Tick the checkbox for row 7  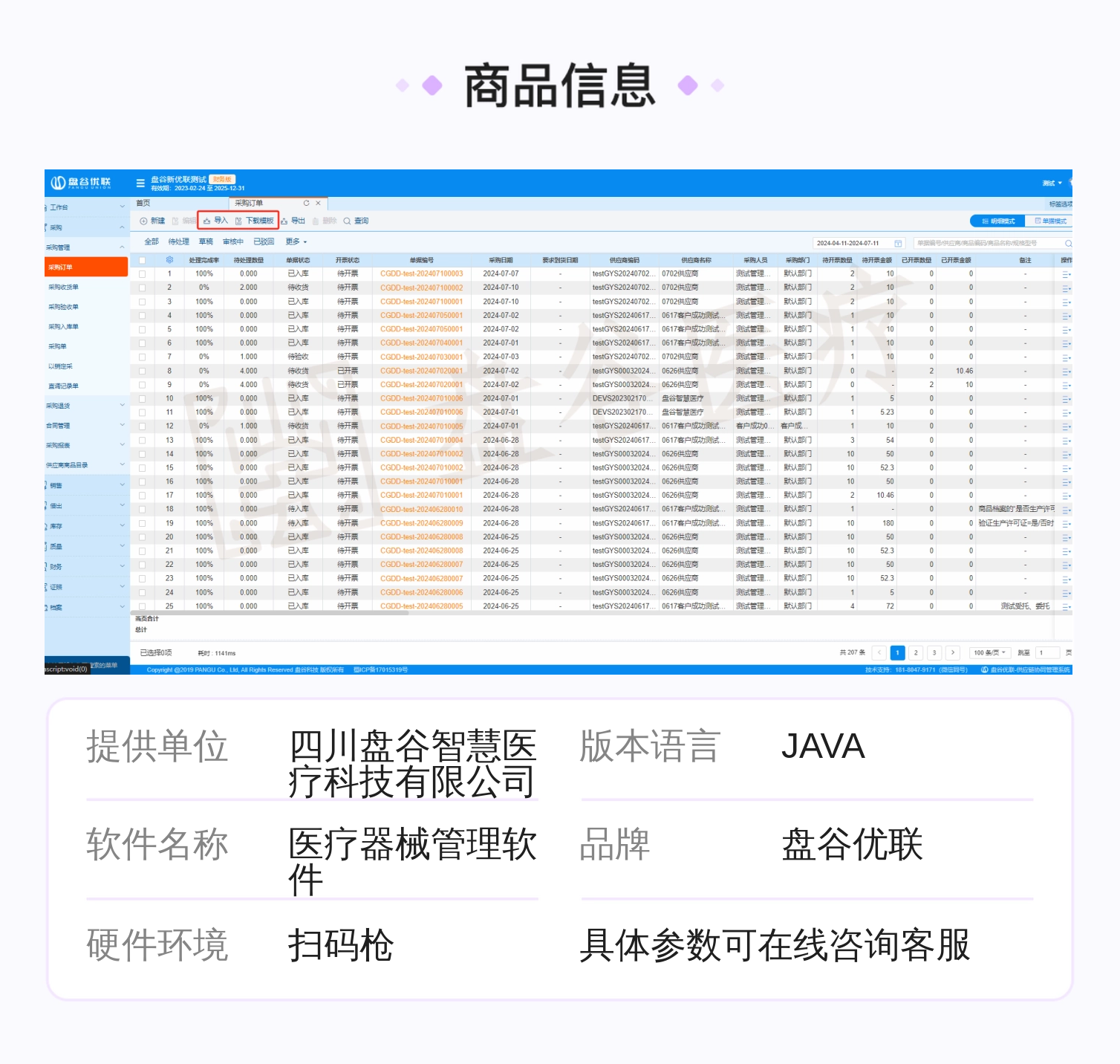point(142,357)
